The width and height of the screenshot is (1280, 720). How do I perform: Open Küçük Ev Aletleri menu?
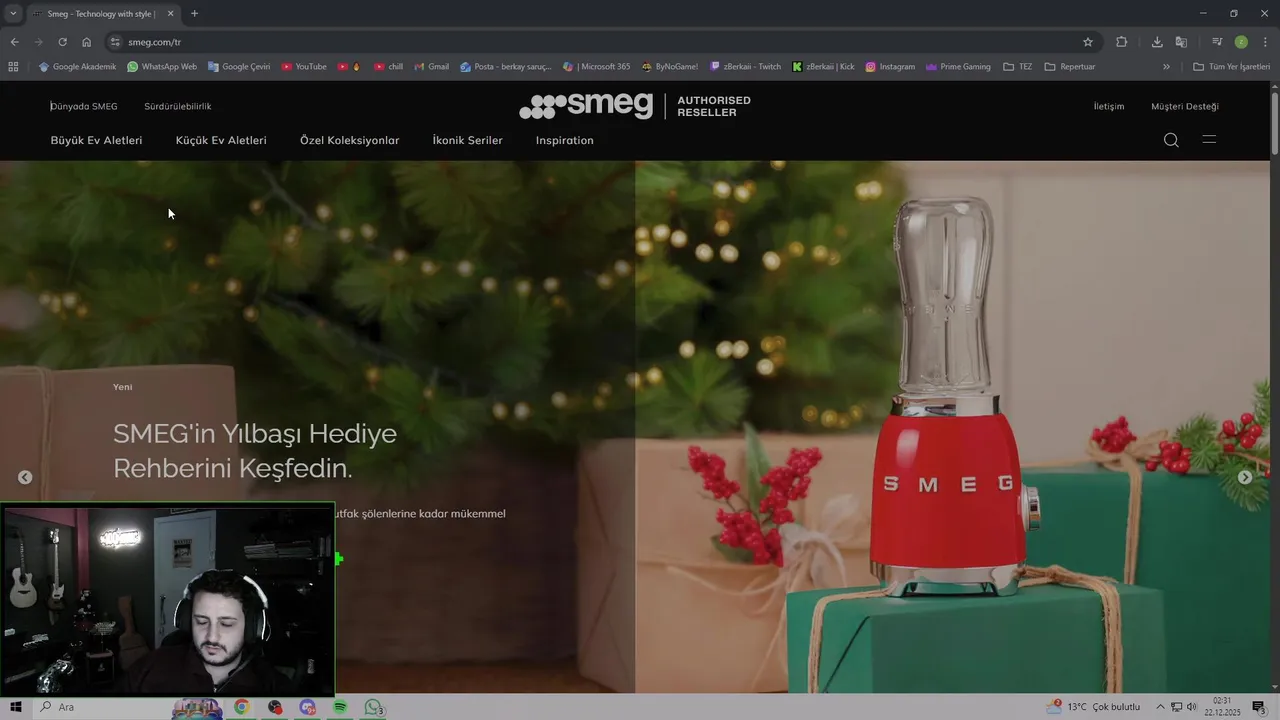(x=221, y=140)
